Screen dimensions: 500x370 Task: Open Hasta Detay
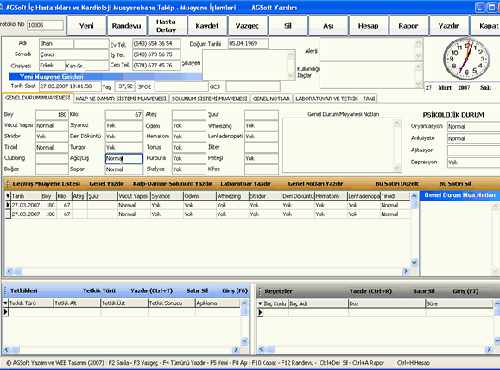[x=167, y=26]
